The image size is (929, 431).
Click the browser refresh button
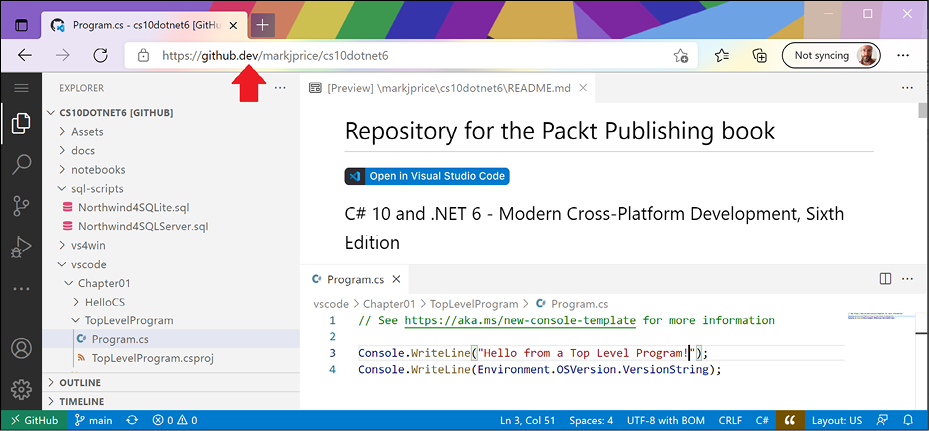pos(100,56)
